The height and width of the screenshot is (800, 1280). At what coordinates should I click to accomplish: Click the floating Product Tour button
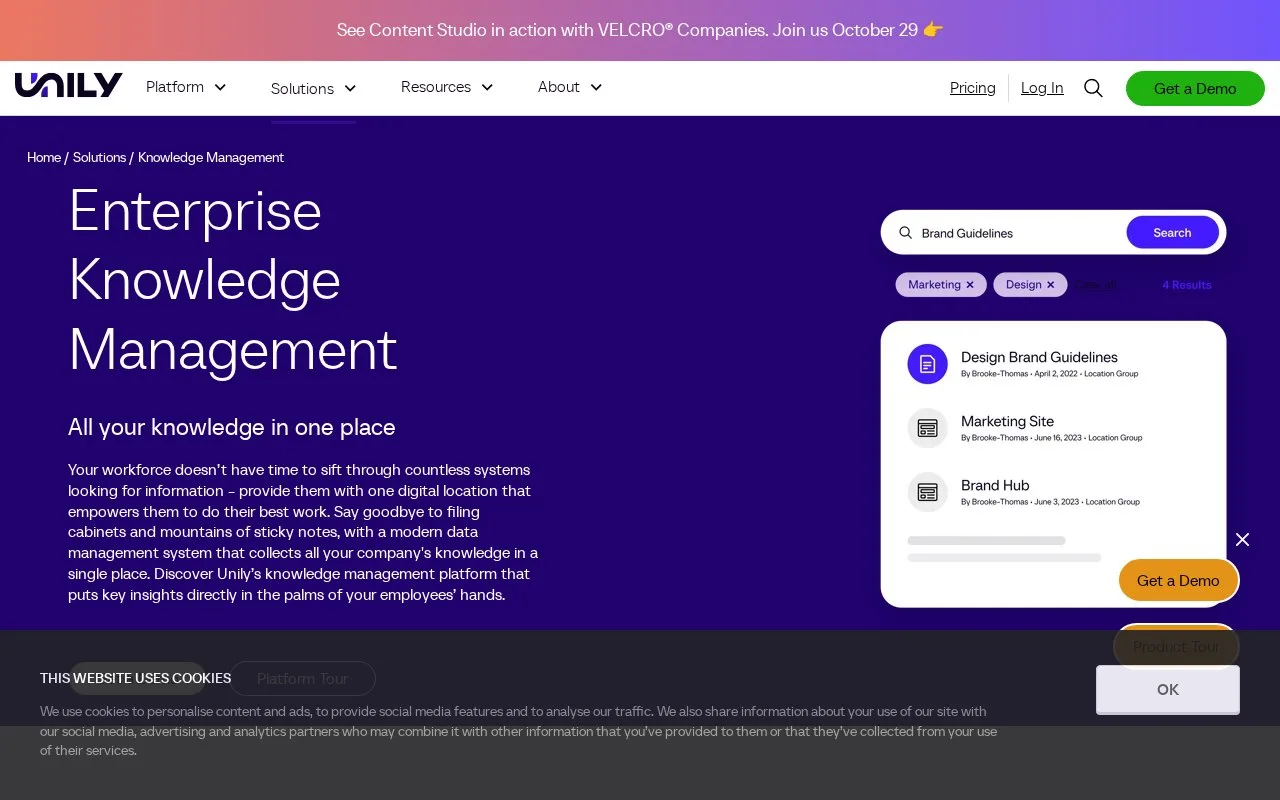coord(1176,646)
